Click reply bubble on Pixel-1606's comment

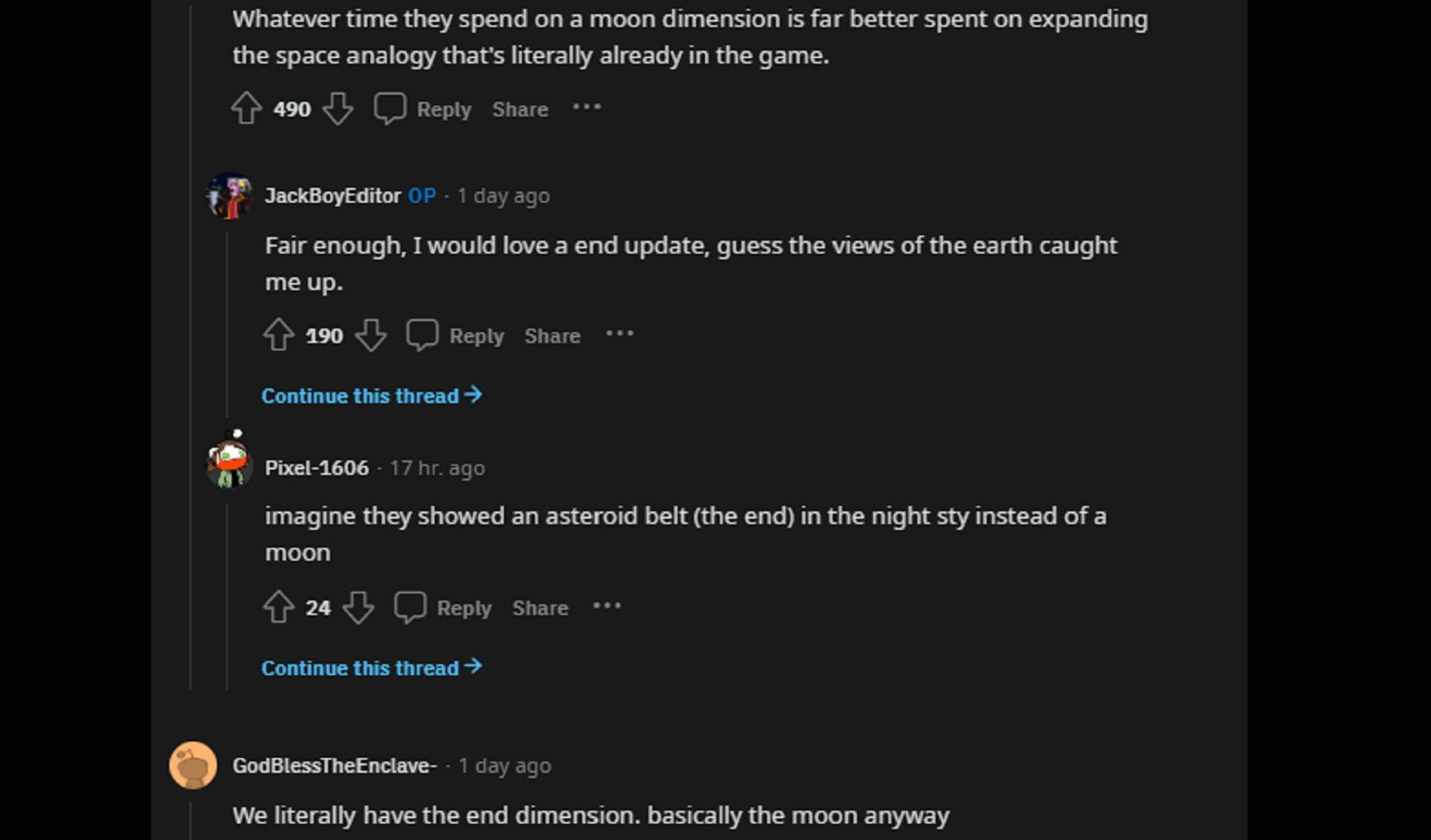coord(410,607)
